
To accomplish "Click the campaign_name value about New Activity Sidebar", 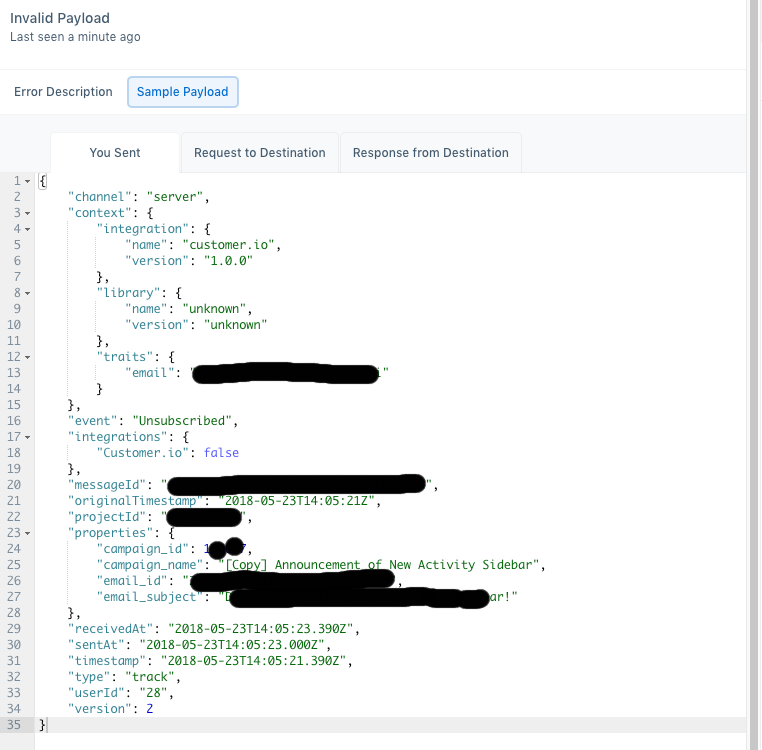I will pyautogui.click(x=379, y=565).
